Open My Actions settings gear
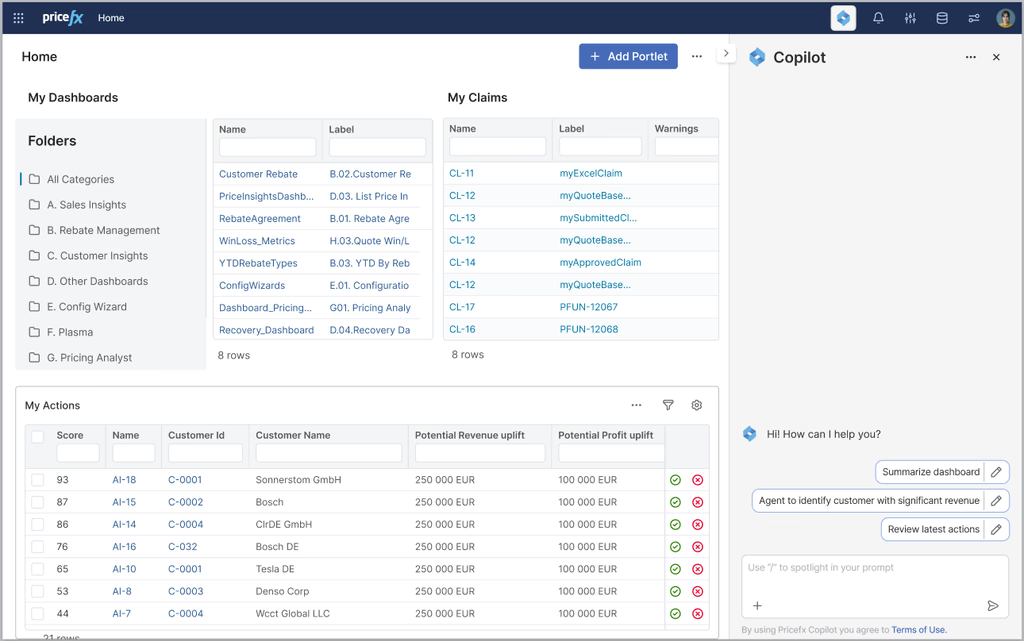 [697, 405]
